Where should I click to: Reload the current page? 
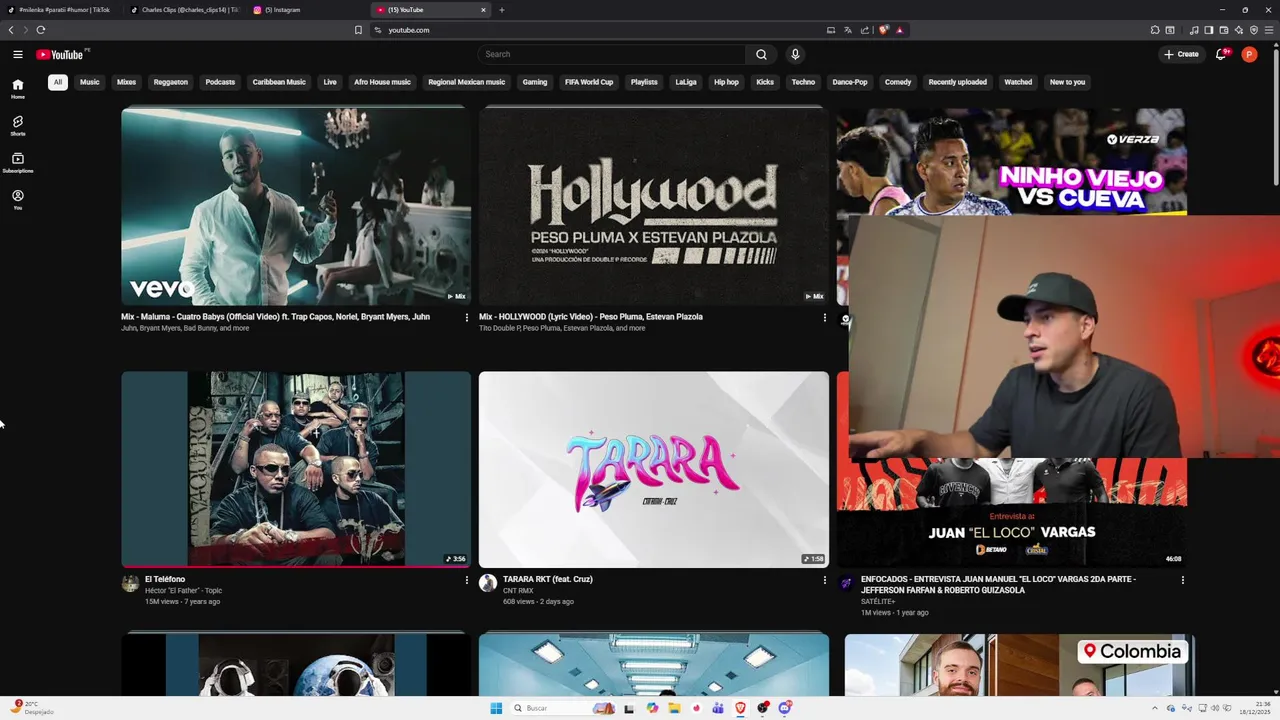click(x=41, y=30)
